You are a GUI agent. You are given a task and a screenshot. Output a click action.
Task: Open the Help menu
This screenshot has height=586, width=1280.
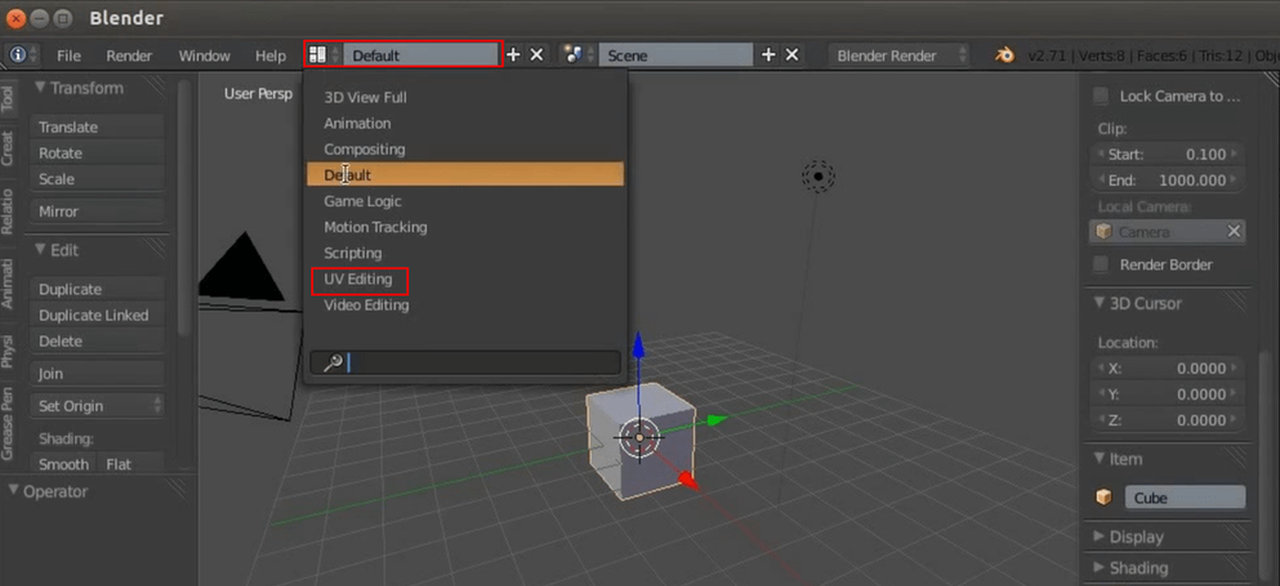coord(270,56)
